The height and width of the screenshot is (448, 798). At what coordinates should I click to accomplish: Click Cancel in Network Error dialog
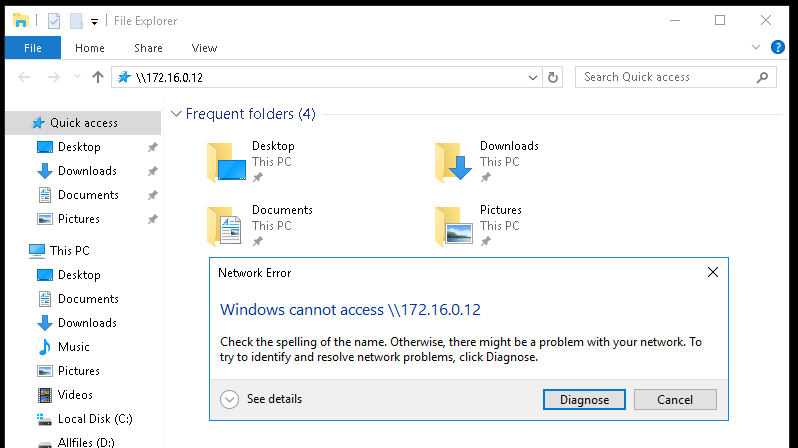tap(675, 400)
